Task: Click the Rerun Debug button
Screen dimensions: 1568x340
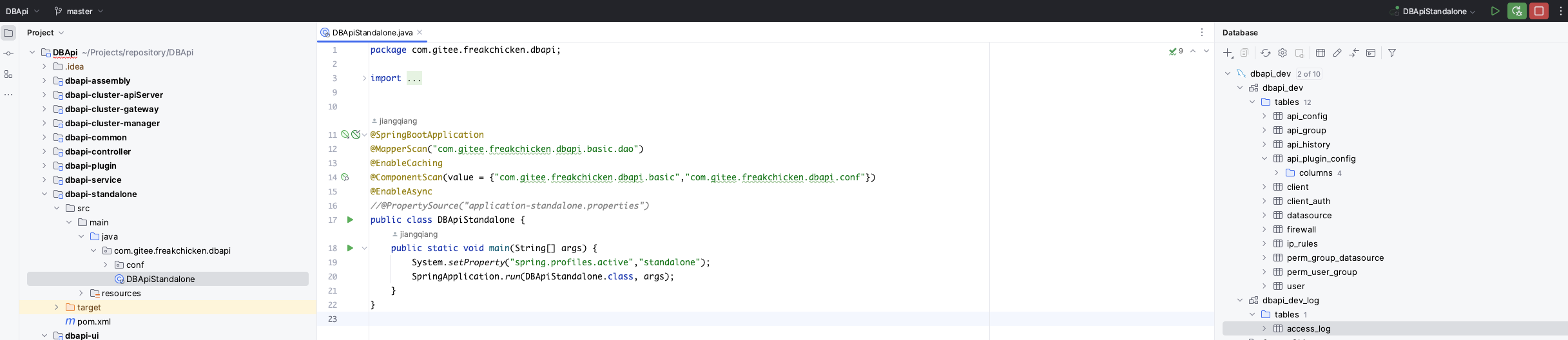Action: pos(1516,11)
